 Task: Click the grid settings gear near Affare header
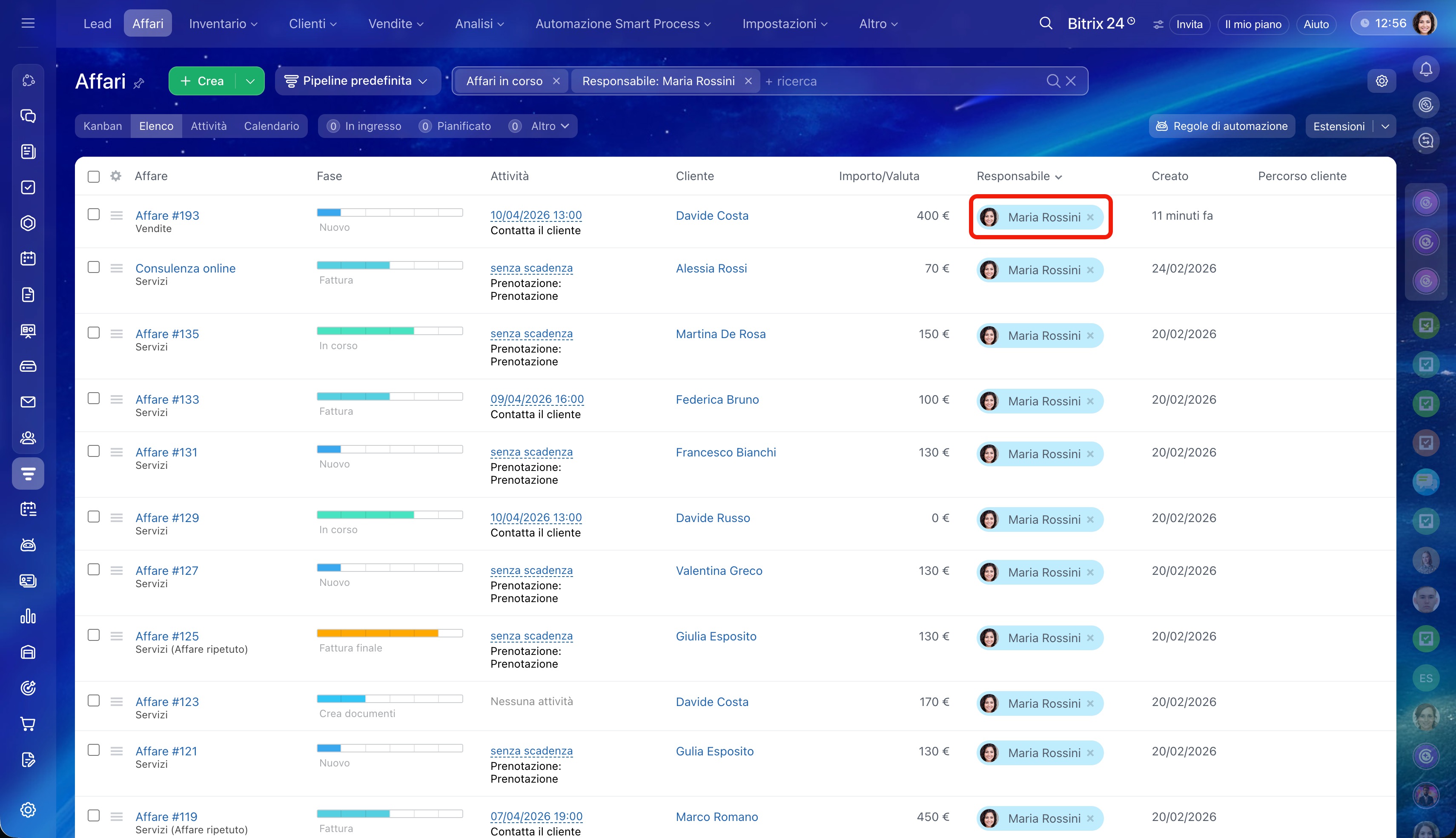[x=116, y=176]
